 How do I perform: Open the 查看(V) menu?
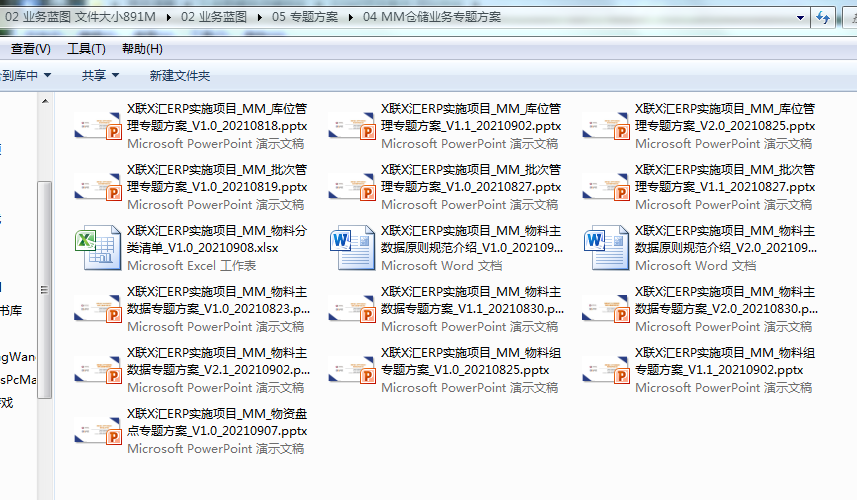click(x=31, y=49)
